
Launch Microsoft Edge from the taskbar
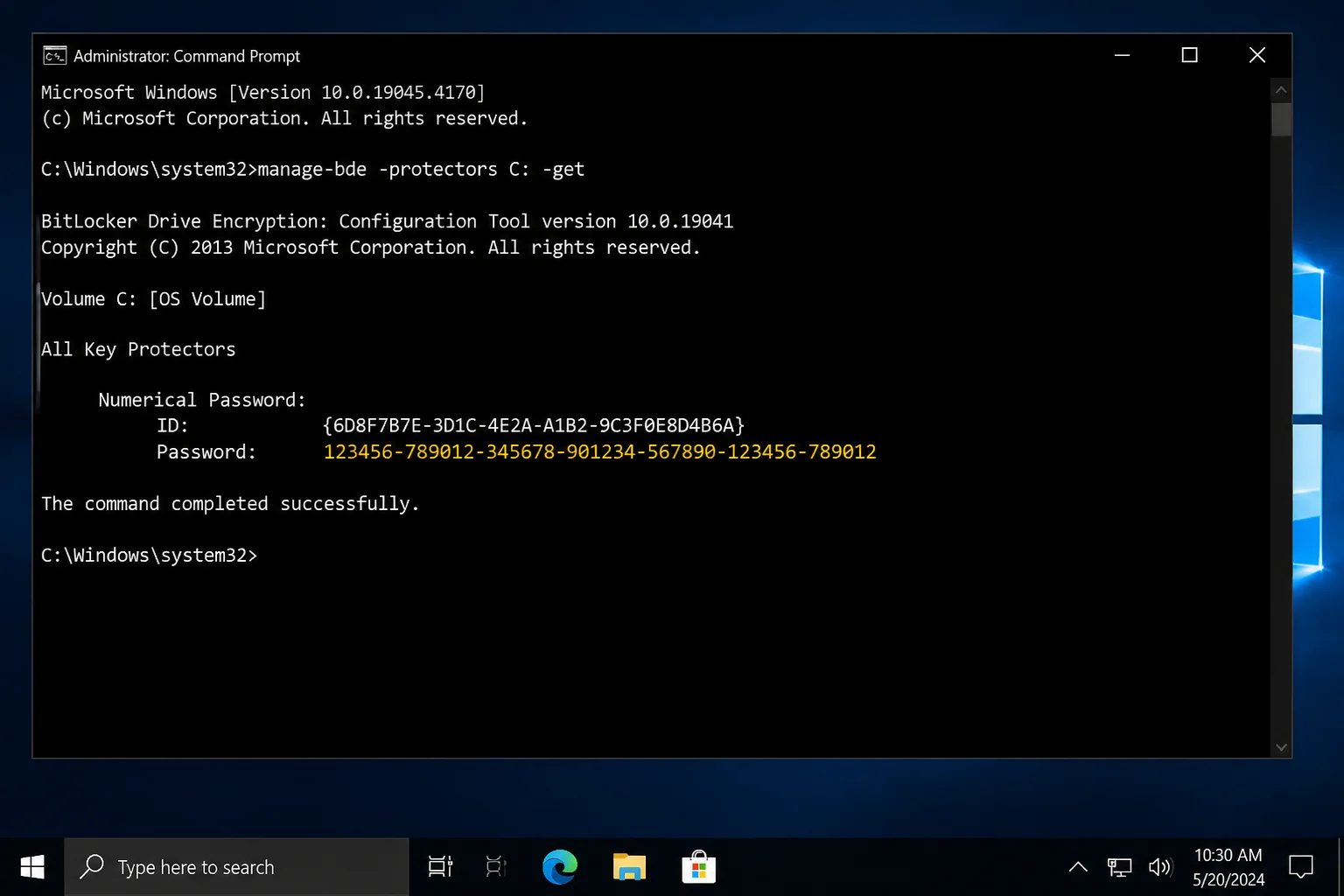coord(560,867)
